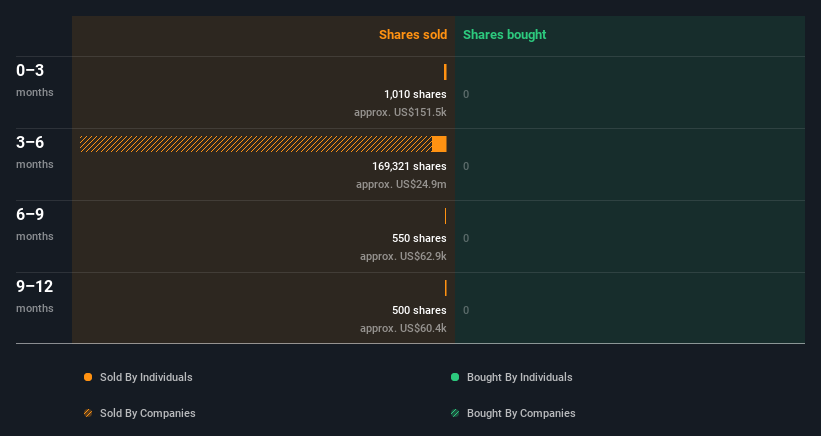Image resolution: width=821 pixels, height=436 pixels.
Task: Select the 6–9 months row label
Action: pos(35,225)
